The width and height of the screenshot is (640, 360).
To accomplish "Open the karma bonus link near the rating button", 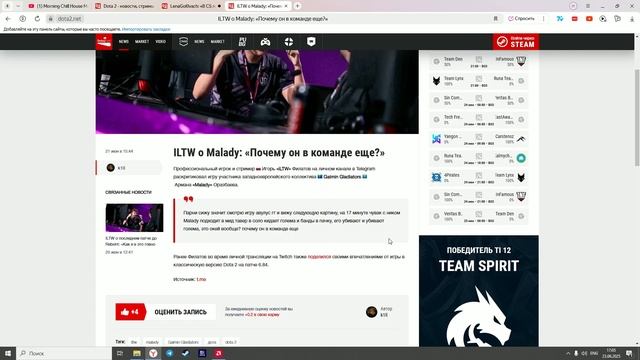I will click(262, 315).
